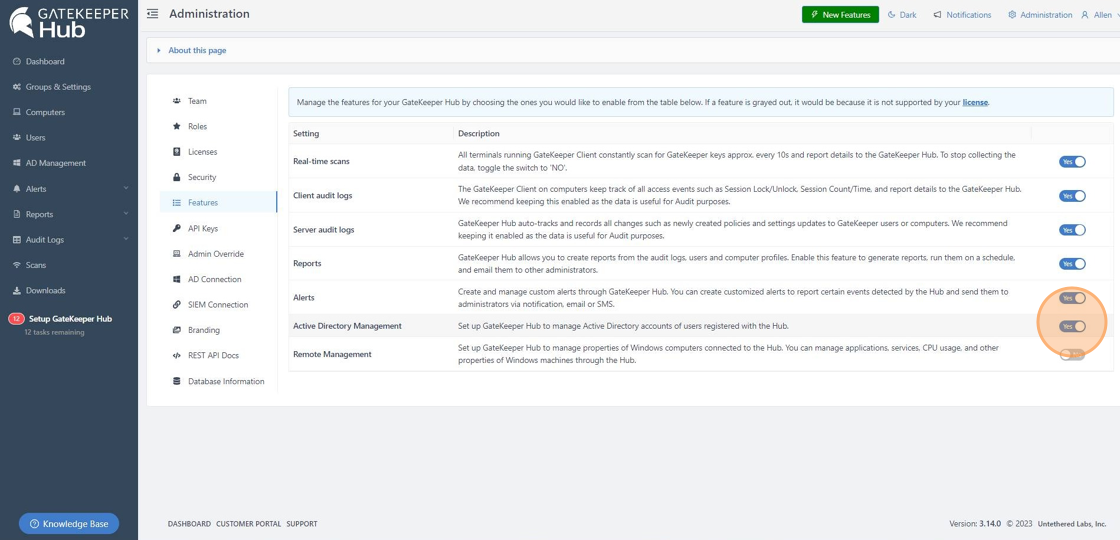The height and width of the screenshot is (540, 1120).
Task: Click the user avatar icon beside Allen
Action: (x=1085, y=14)
